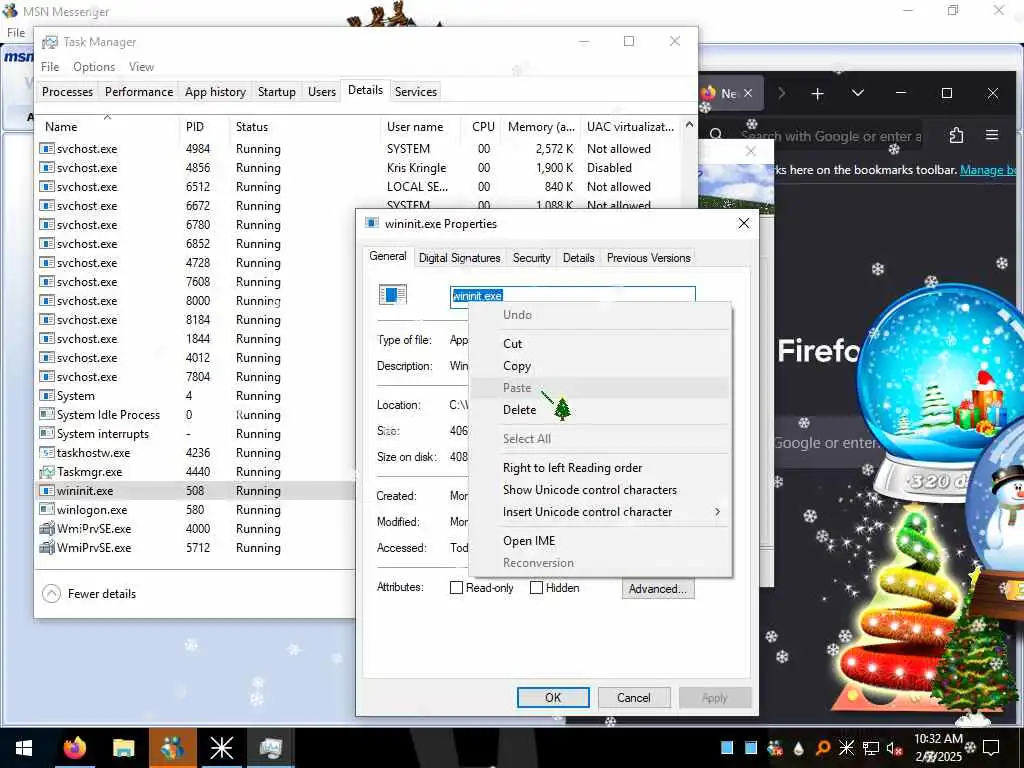Click the MSN Messenger tray icon
The height and width of the screenshot is (768, 1024).
point(775,748)
